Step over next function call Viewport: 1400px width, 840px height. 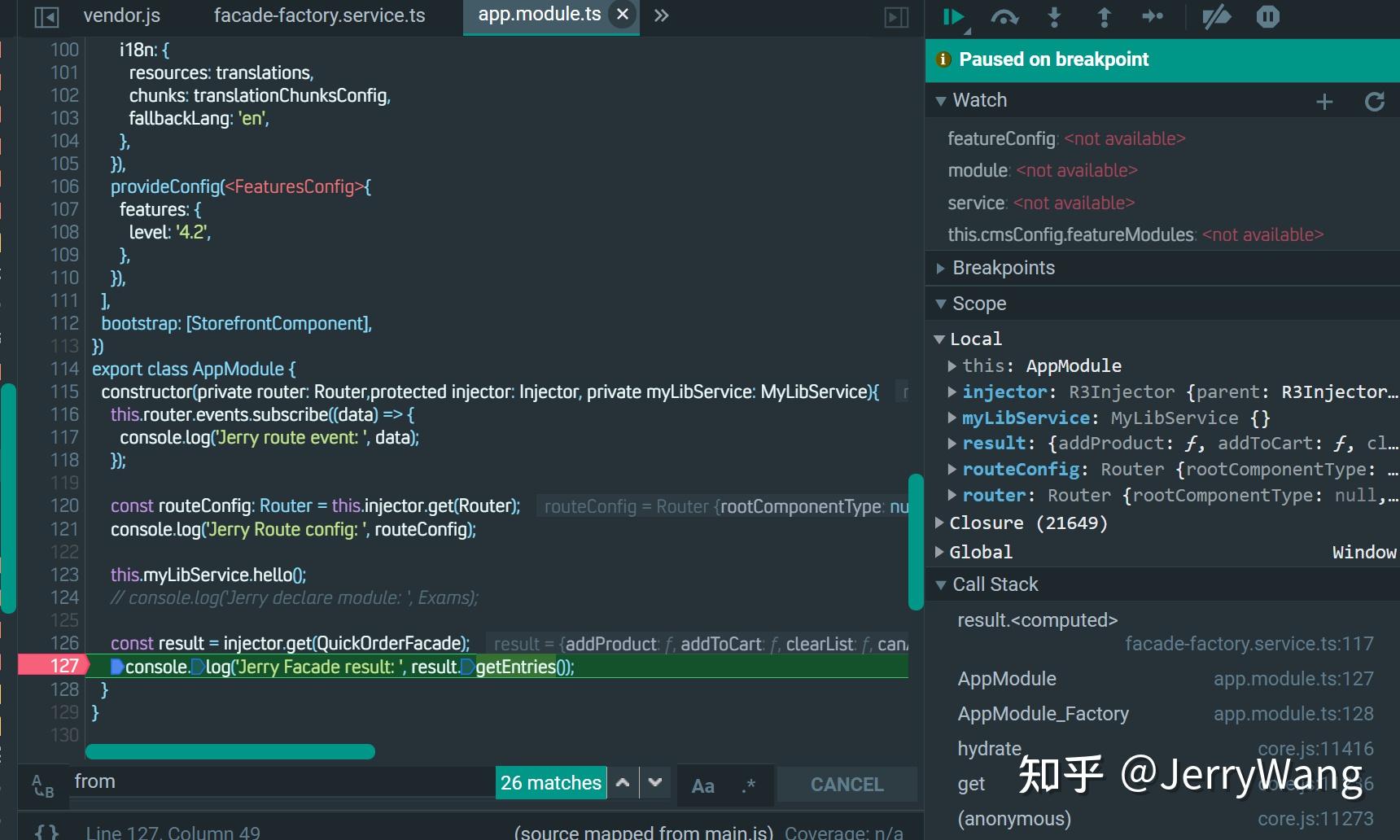pyautogui.click(x=1004, y=16)
